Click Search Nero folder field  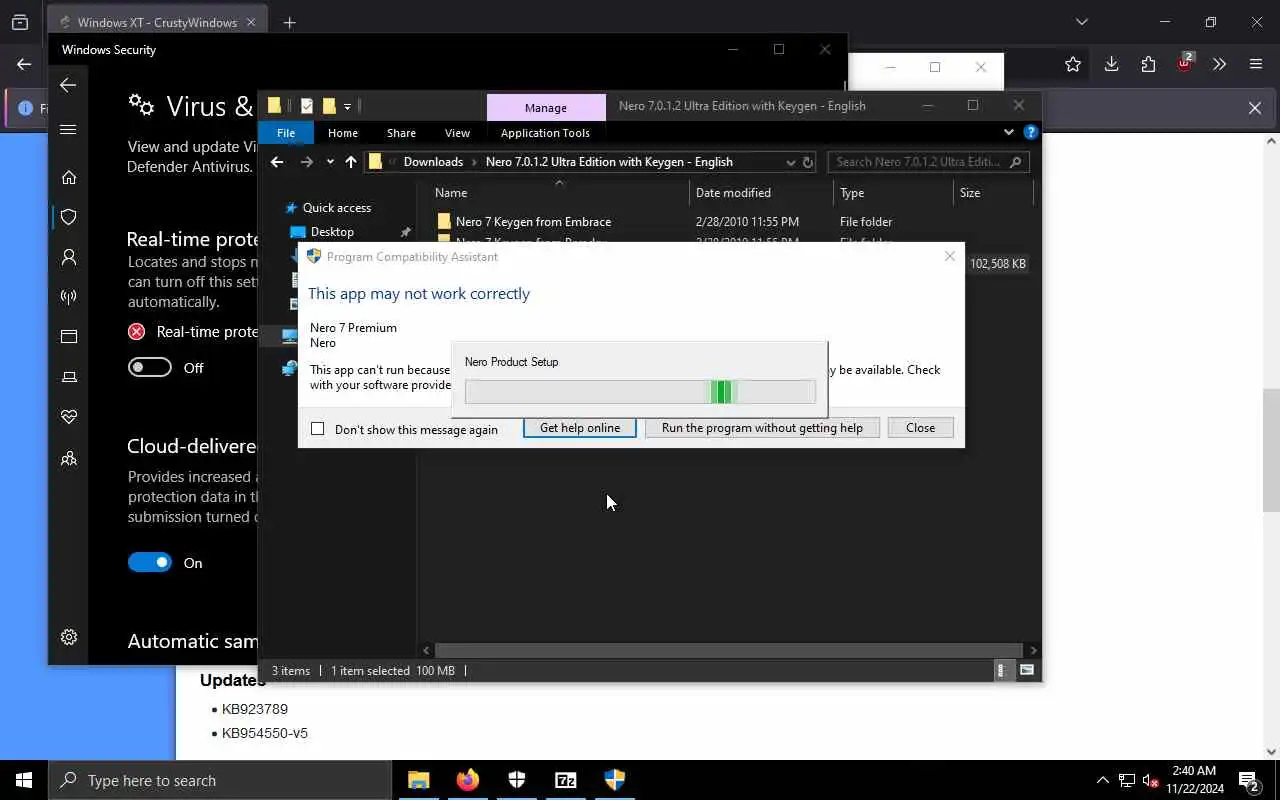[x=928, y=162]
